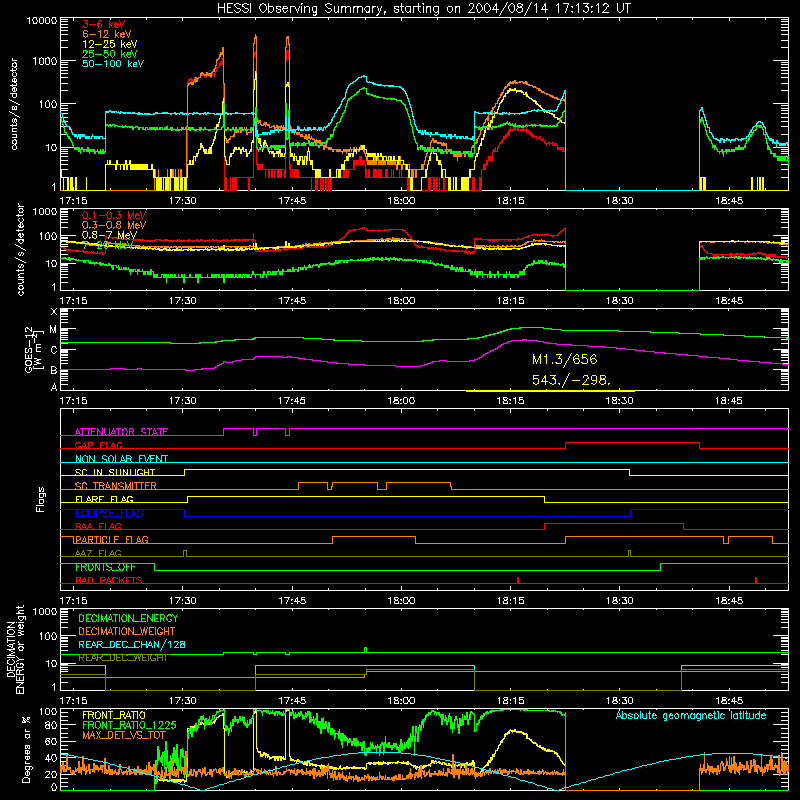Select the ATTENUATOR_STATE flag label

121,432
